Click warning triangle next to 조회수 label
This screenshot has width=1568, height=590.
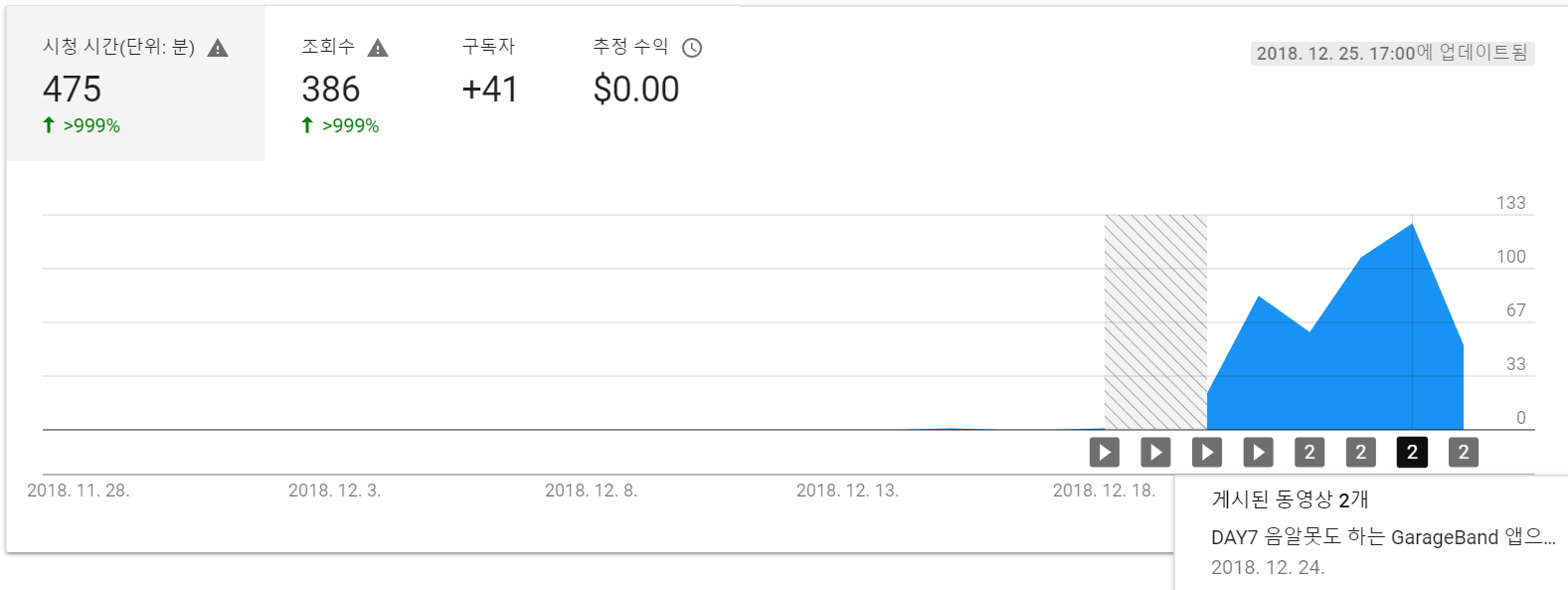pos(378,48)
